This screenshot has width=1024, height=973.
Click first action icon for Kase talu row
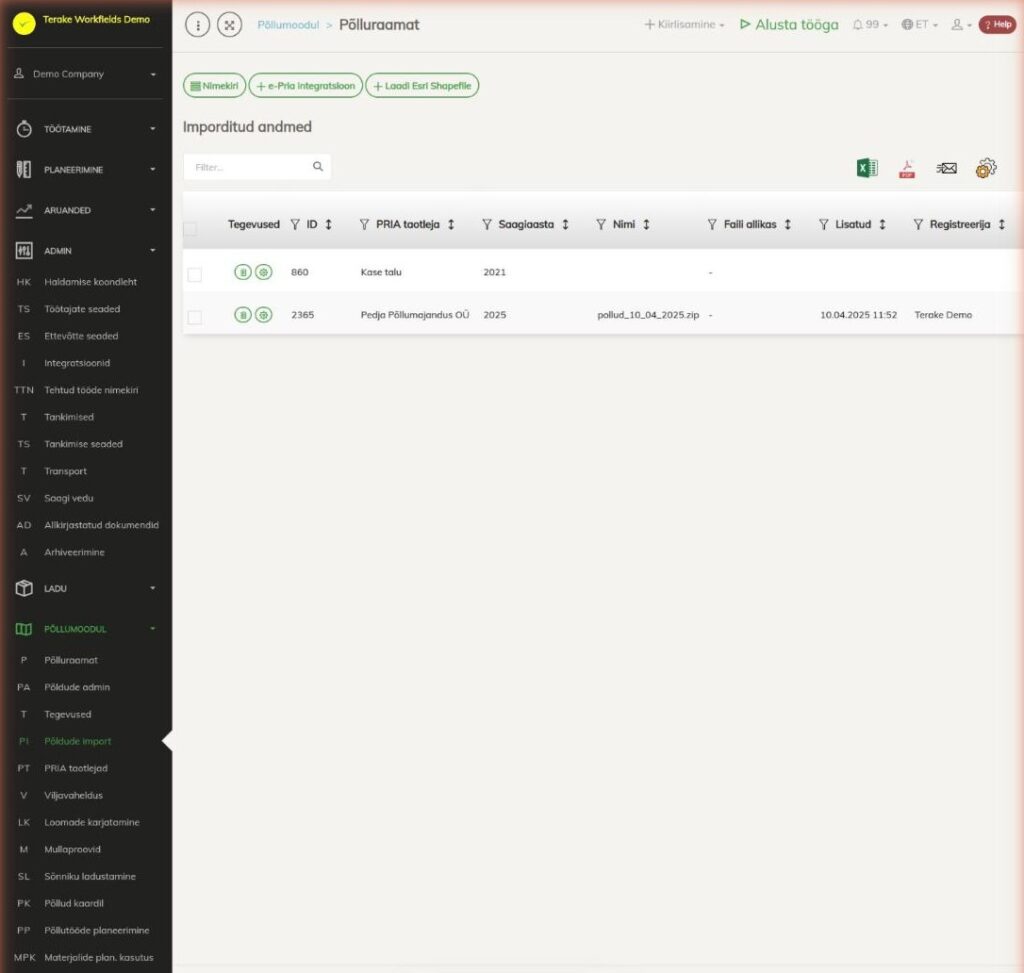pos(242,272)
